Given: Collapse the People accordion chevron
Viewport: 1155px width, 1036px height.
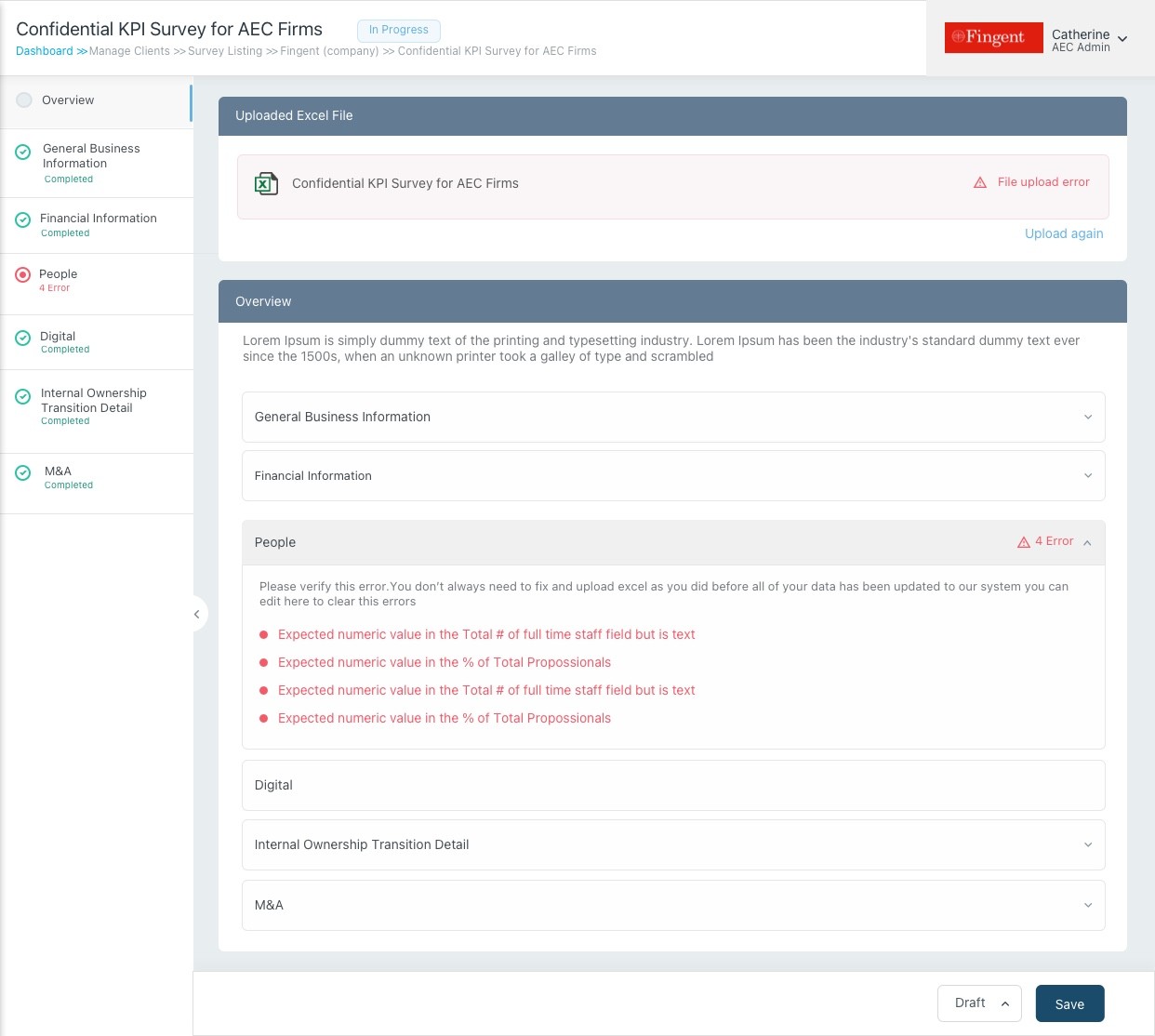Looking at the screenshot, I should point(1087,543).
